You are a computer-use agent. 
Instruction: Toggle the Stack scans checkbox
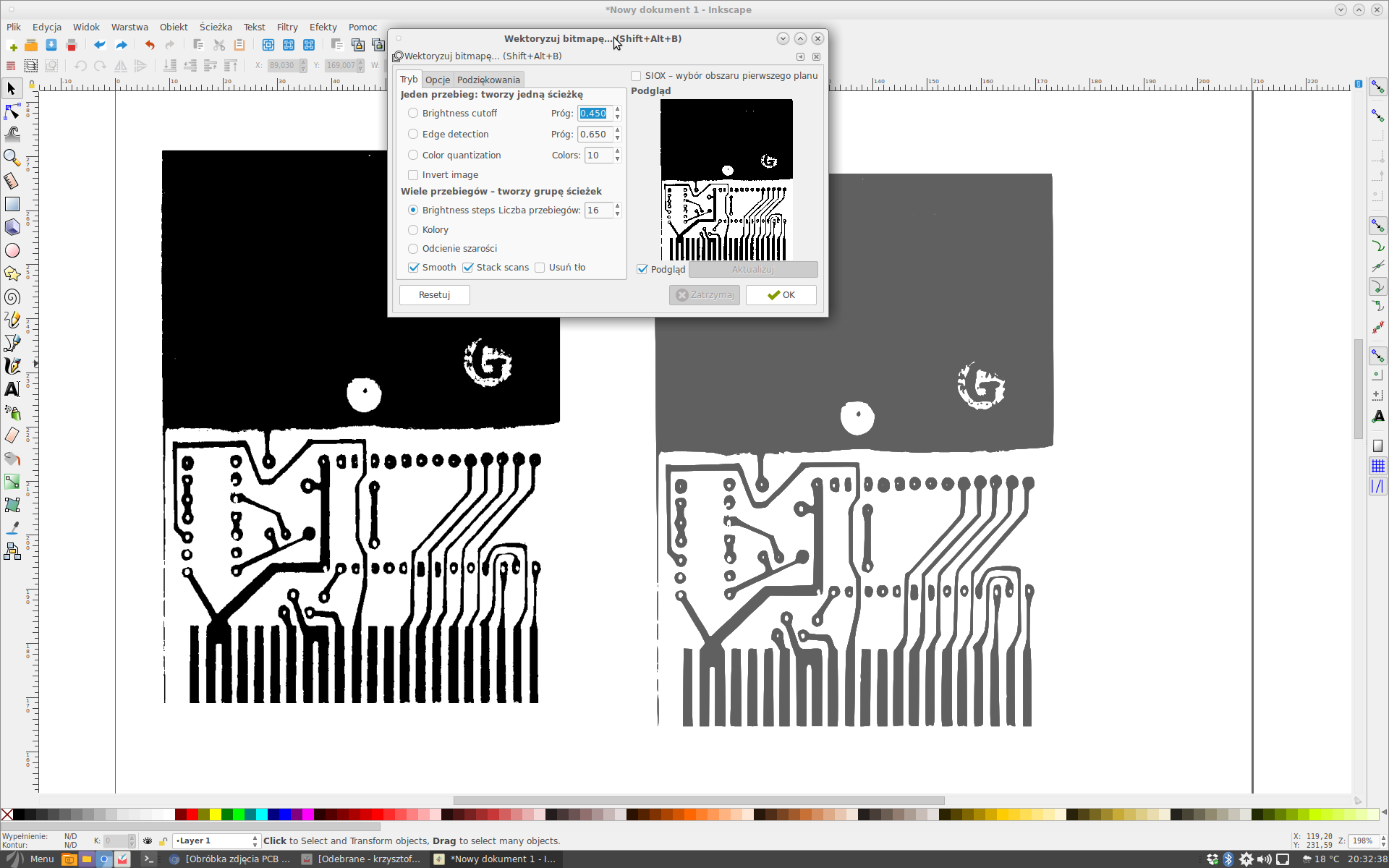468,268
